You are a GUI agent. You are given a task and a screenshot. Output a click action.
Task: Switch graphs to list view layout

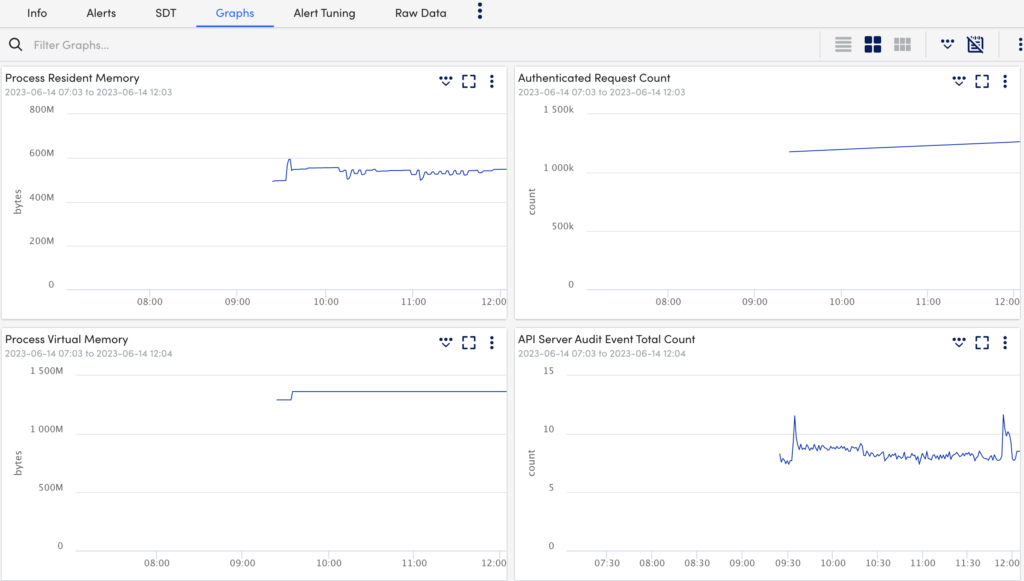[x=842, y=44]
